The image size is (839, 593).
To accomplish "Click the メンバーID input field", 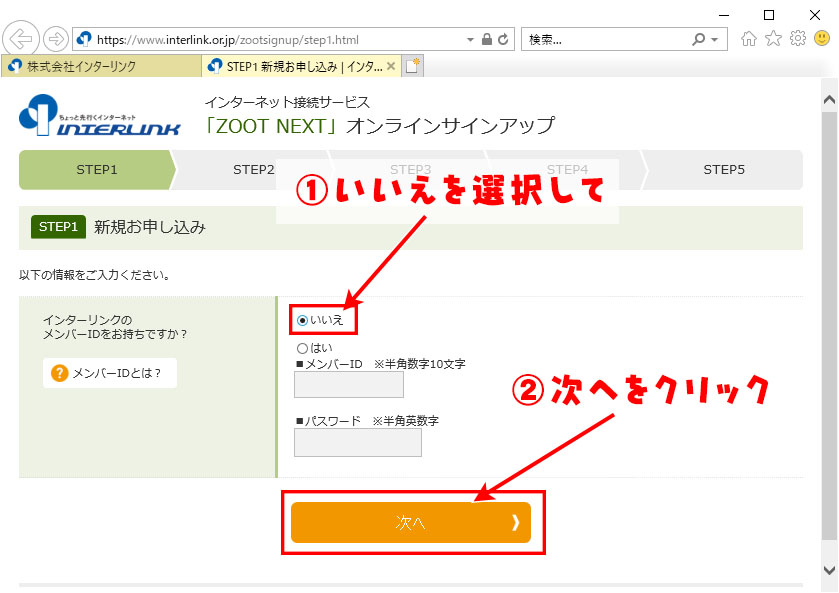I will (349, 385).
